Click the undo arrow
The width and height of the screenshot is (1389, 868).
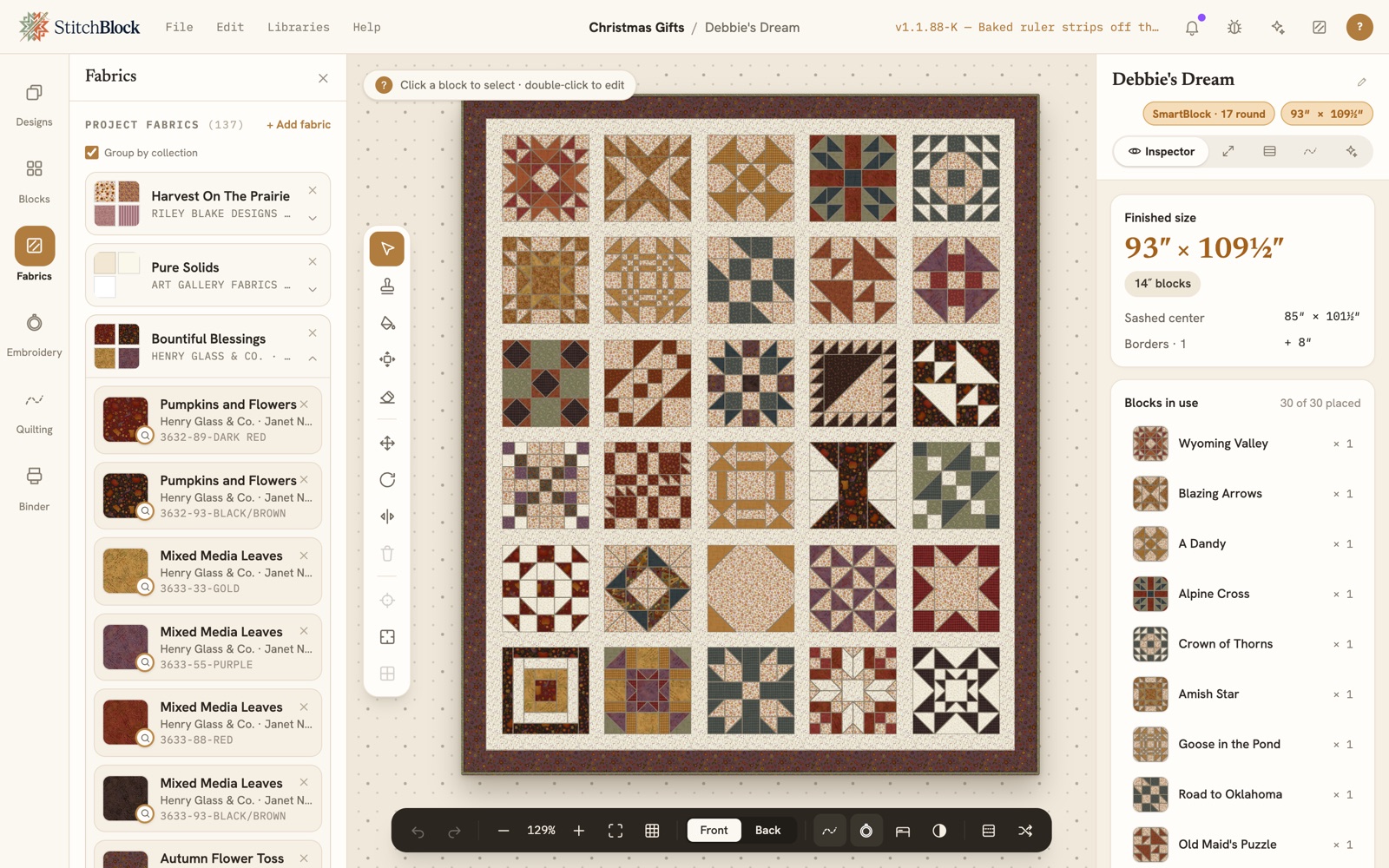418,831
